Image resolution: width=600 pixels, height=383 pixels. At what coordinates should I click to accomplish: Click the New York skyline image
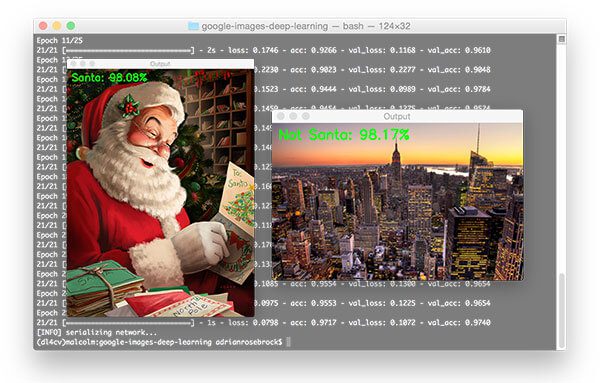click(397, 202)
